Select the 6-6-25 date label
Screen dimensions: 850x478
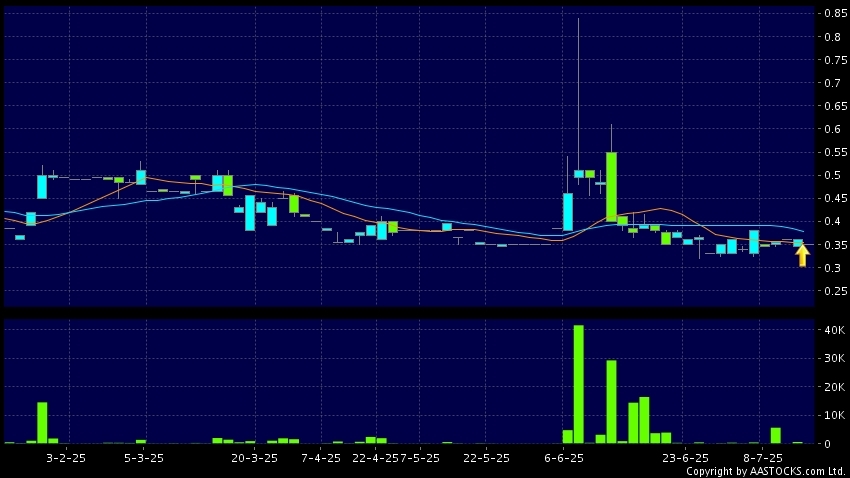(564, 458)
